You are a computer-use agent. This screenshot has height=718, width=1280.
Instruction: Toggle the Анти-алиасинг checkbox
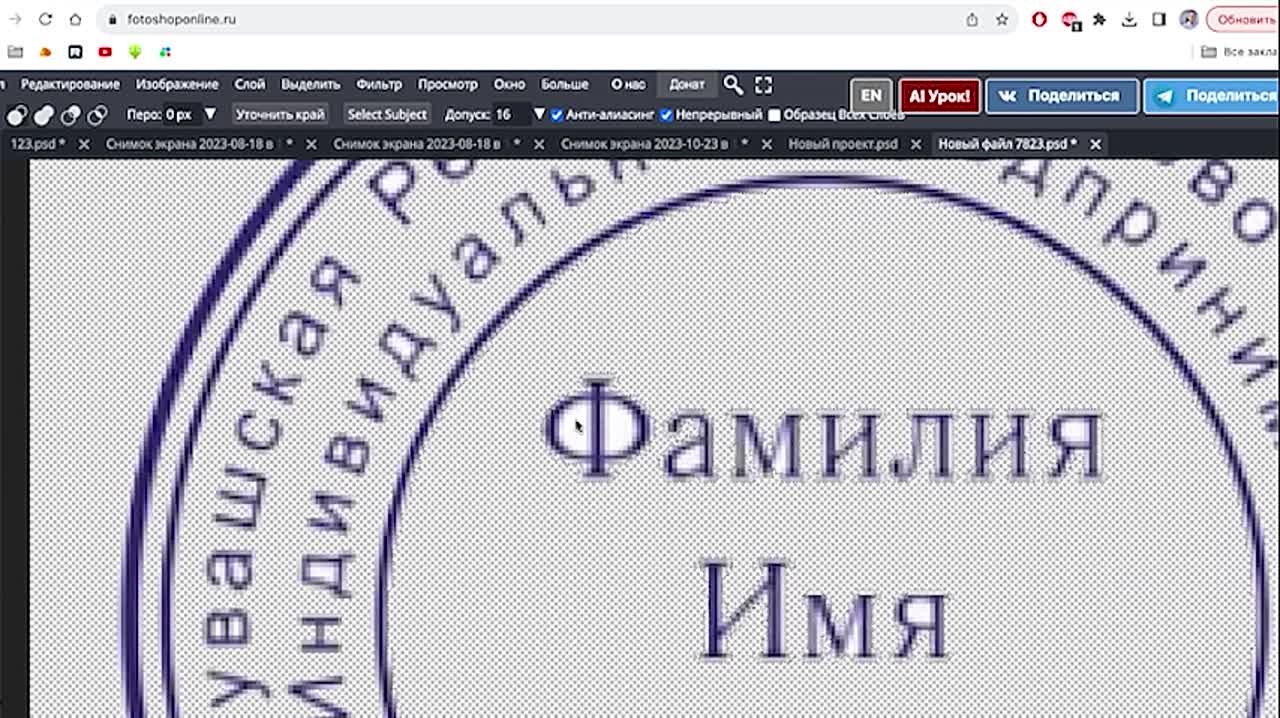(x=557, y=115)
